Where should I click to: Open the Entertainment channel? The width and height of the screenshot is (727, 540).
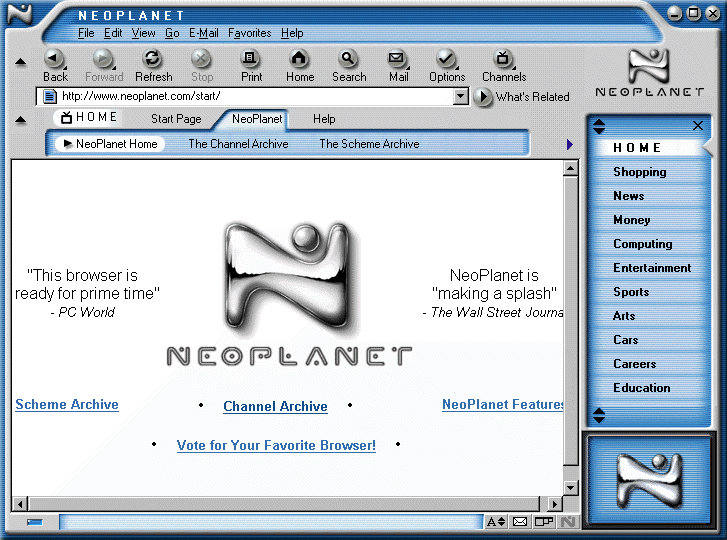[652, 268]
